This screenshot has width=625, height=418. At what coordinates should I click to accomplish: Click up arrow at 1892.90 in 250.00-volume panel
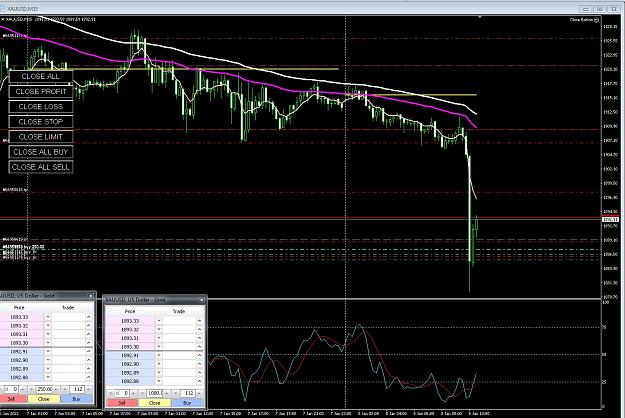click(x=88, y=360)
